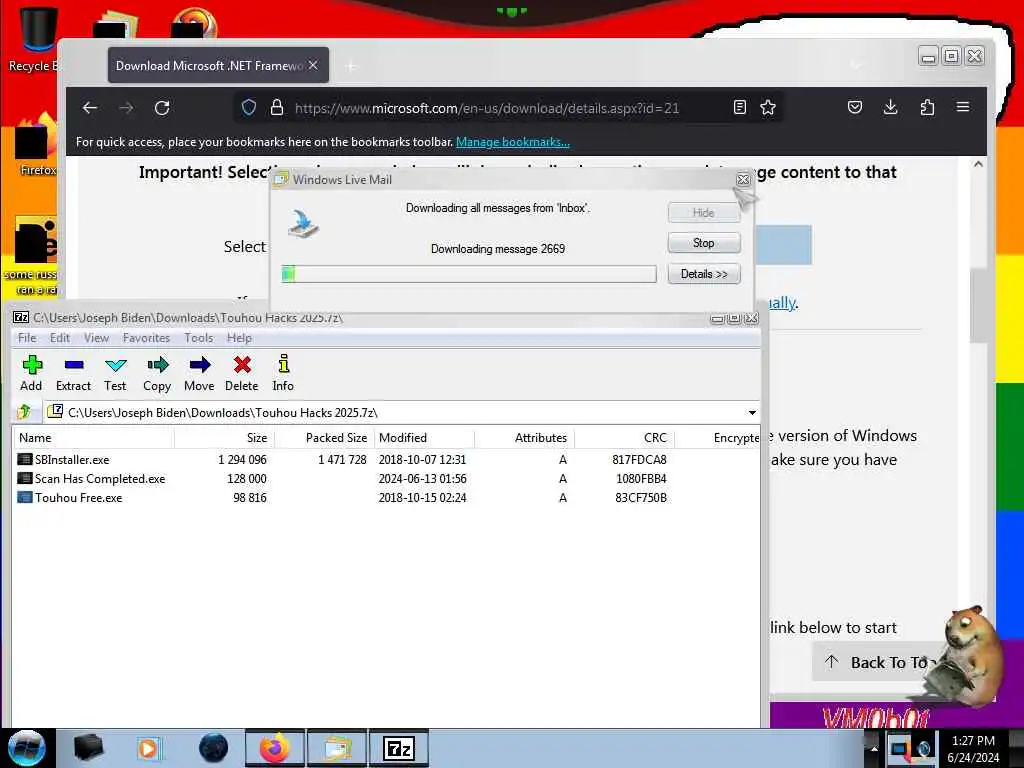Click the Hide button in mail dialog
The image size is (1024, 768).
[704, 212]
